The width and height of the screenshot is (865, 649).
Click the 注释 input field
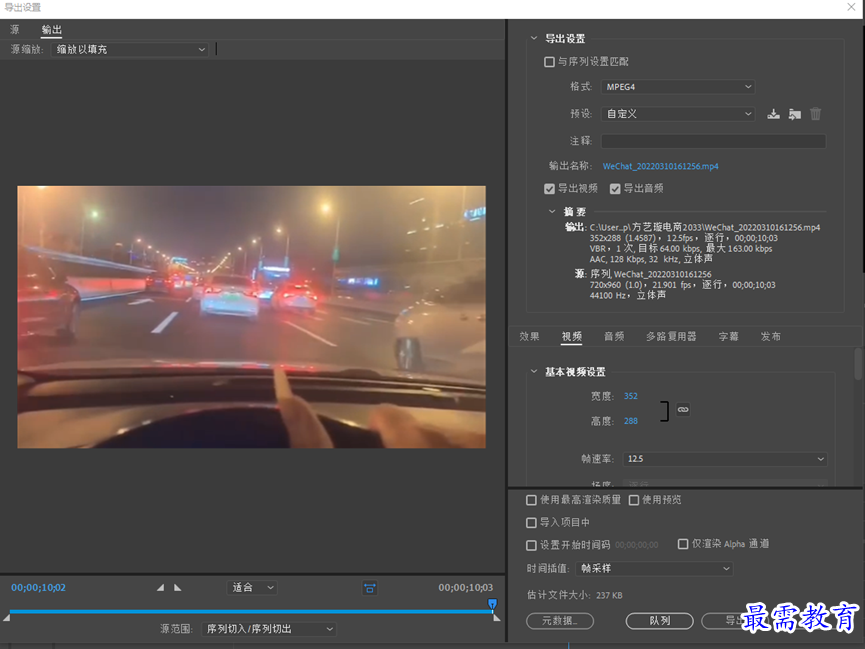[713, 141]
